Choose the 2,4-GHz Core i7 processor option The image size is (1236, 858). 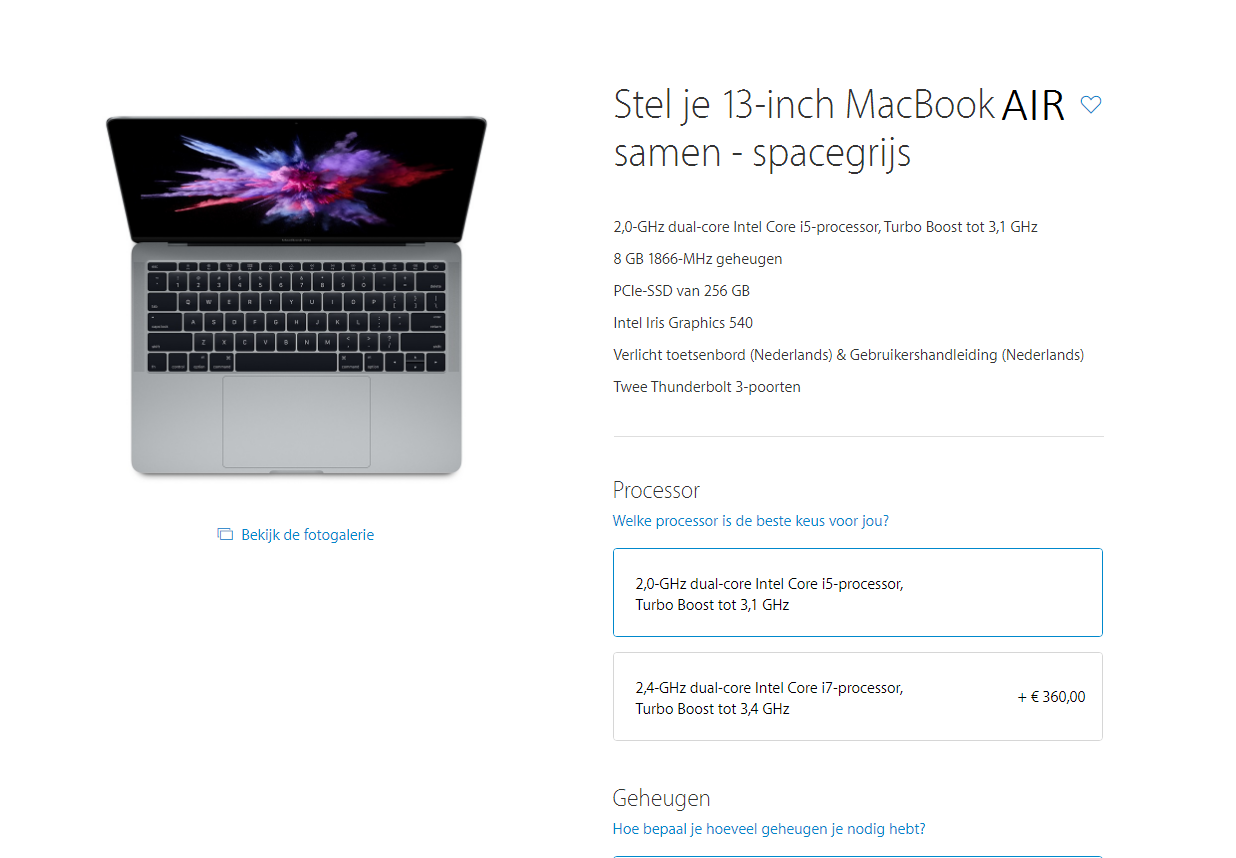[x=858, y=697]
